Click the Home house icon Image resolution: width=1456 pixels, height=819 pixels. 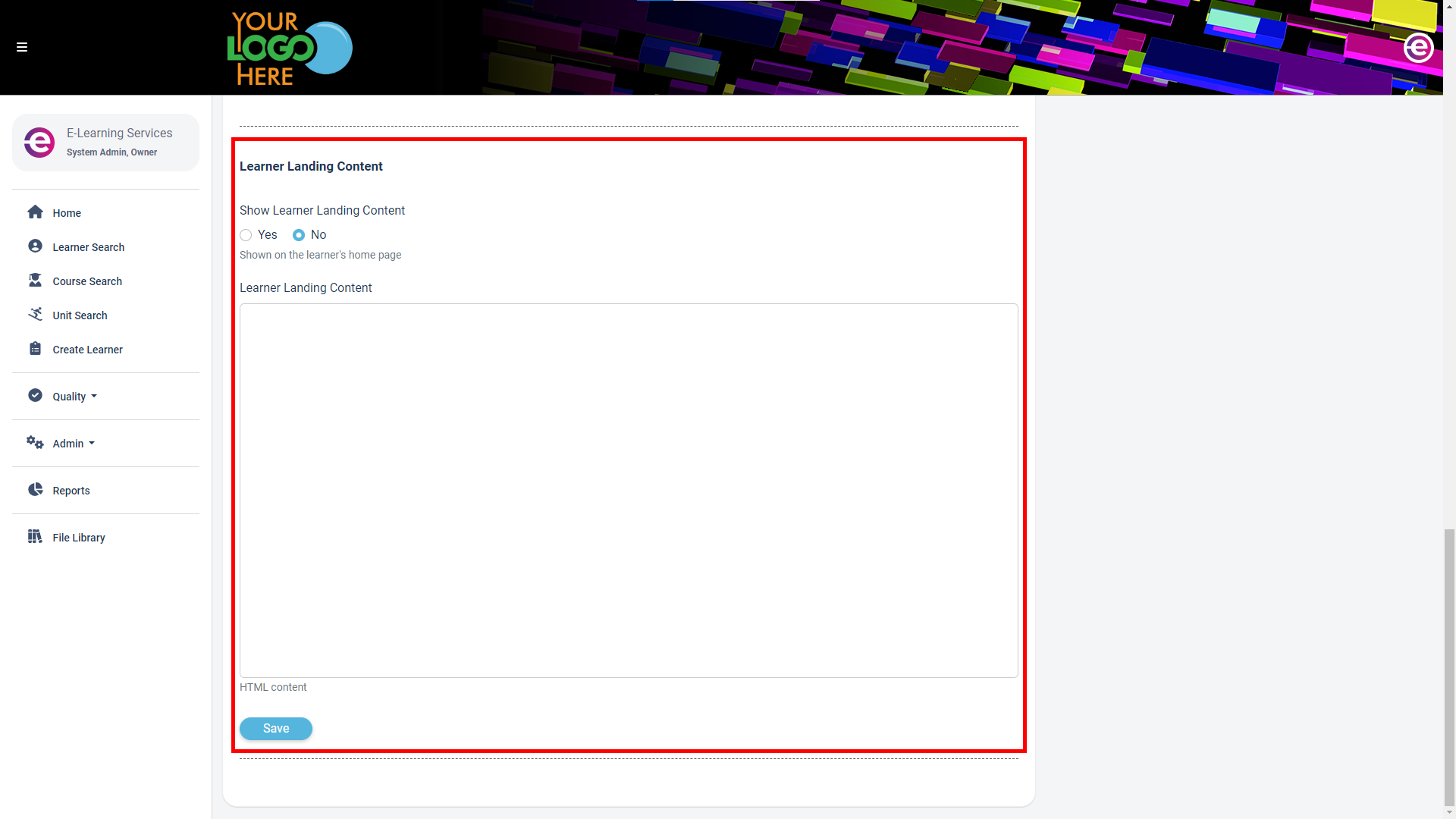[x=35, y=212]
